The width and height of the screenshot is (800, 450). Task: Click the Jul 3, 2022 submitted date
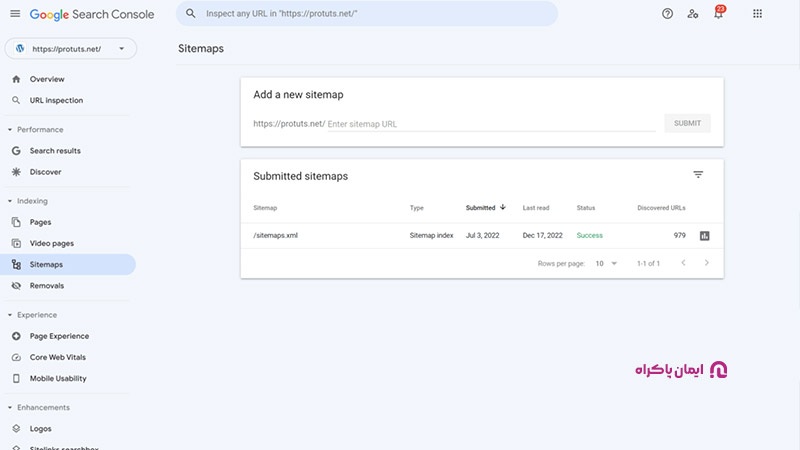[x=482, y=236]
